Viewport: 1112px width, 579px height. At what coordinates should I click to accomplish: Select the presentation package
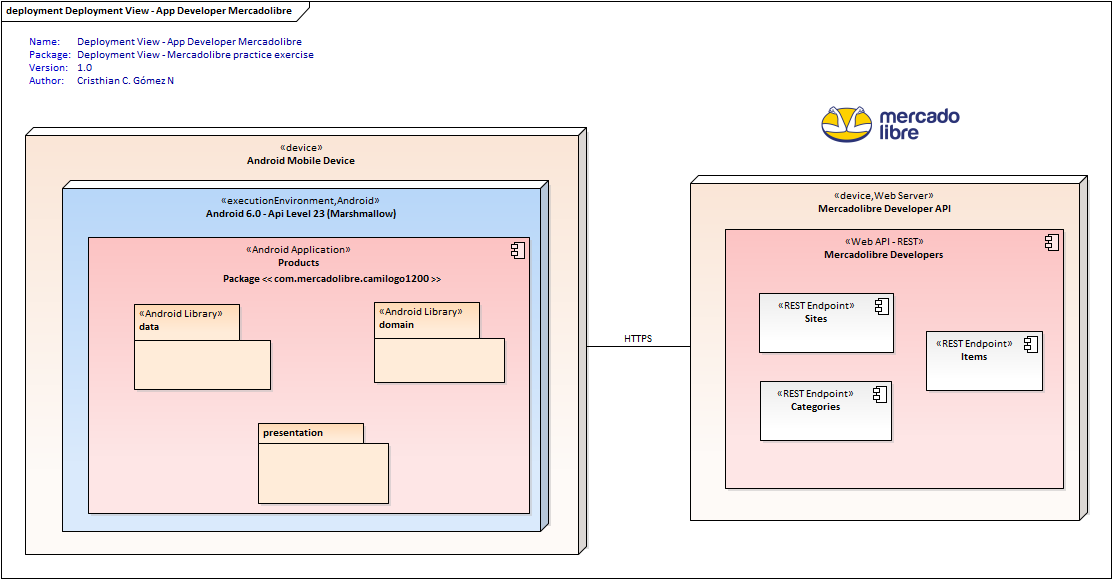(x=323, y=463)
